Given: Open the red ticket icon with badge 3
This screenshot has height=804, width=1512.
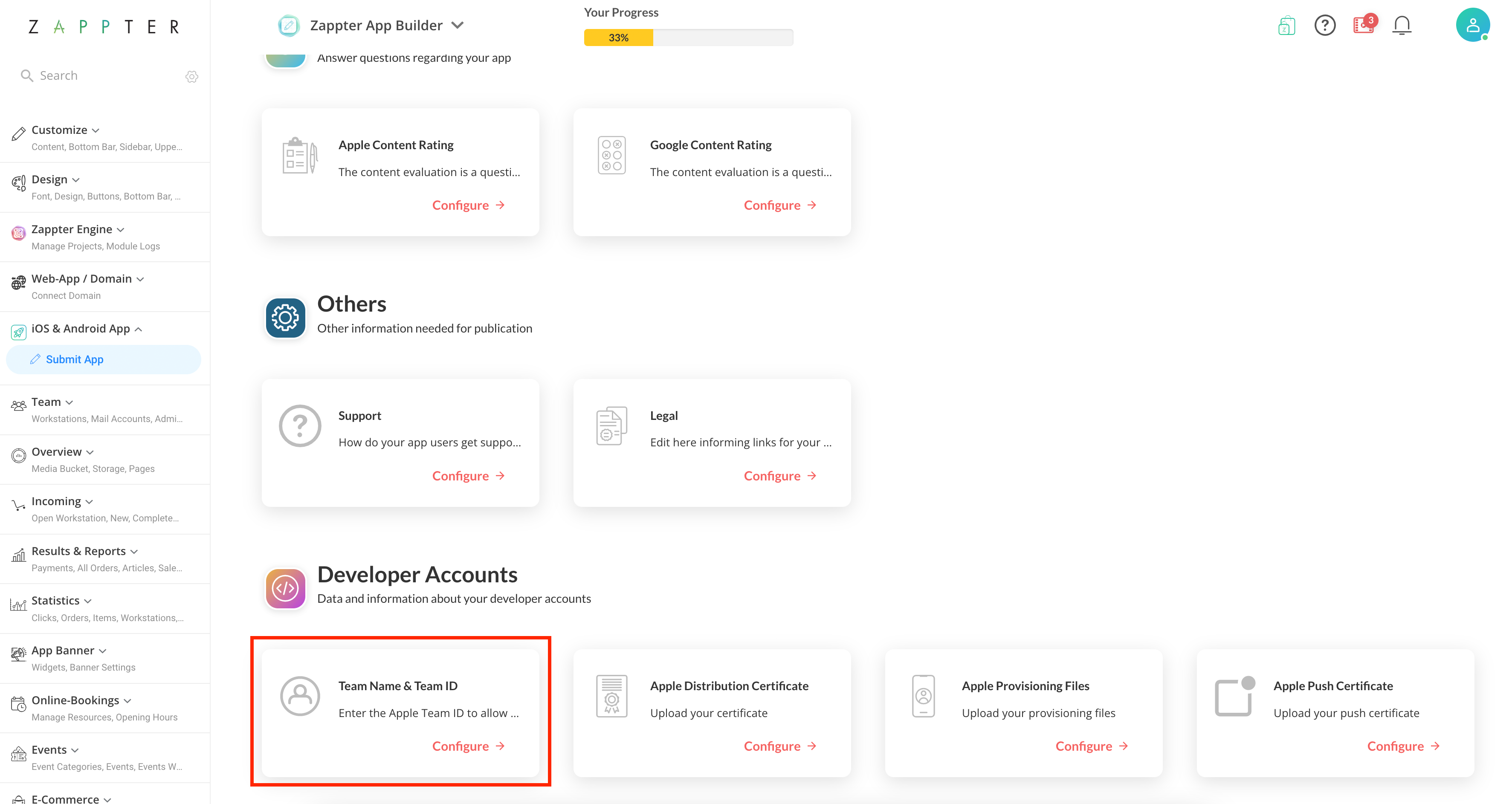Looking at the screenshot, I should pos(1364,24).
